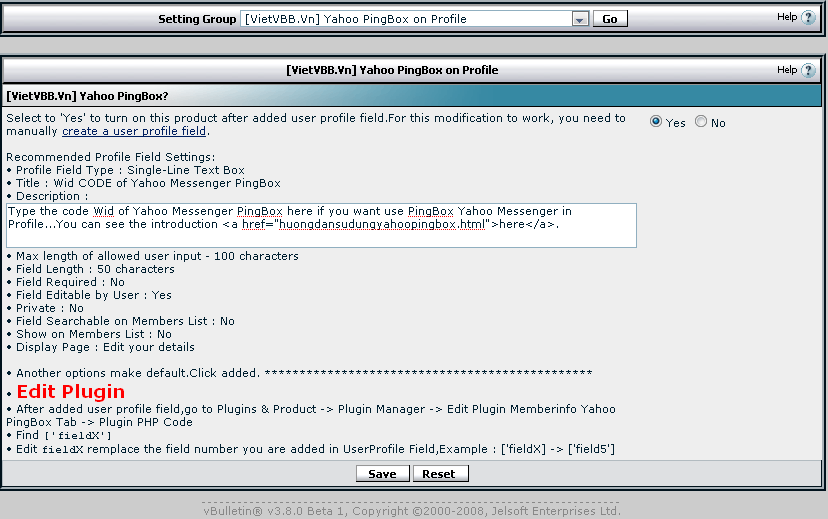
Task: Select the Yes radio button
Action: [x=656, y=122]
